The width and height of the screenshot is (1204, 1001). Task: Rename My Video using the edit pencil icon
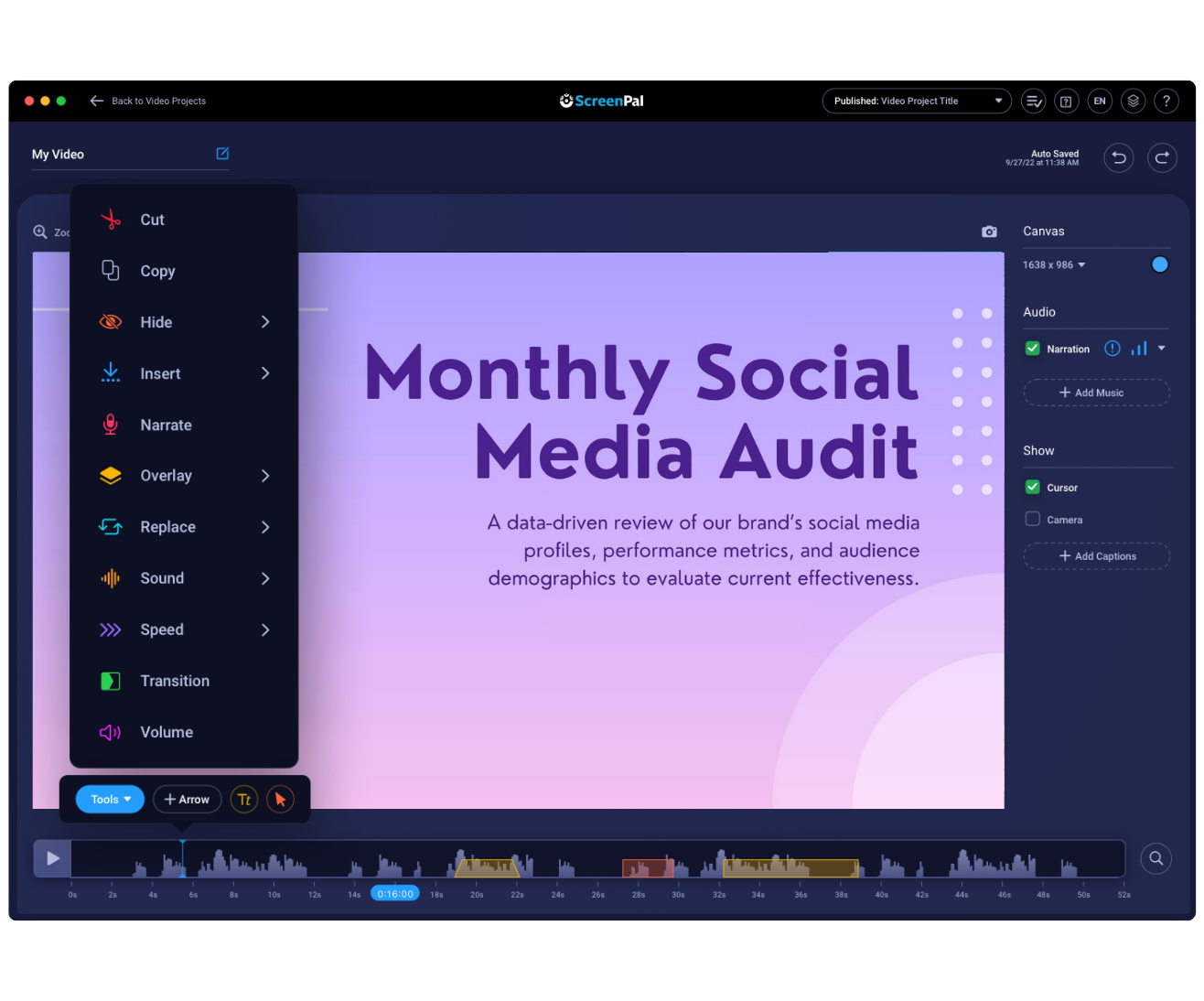coord(222,154)
